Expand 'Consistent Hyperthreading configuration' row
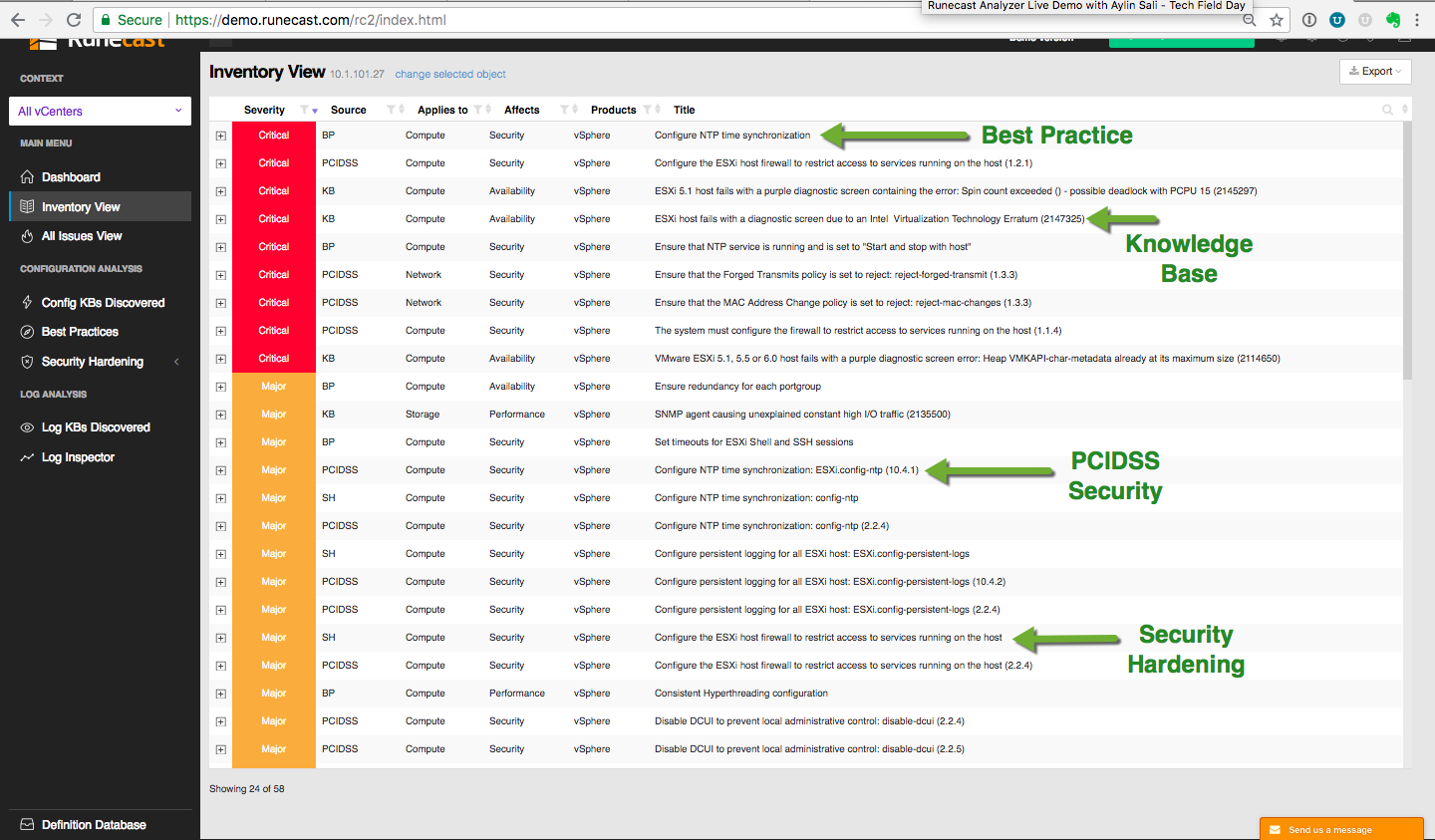This screenshot has width=1435, height=840. coord(221,694)
